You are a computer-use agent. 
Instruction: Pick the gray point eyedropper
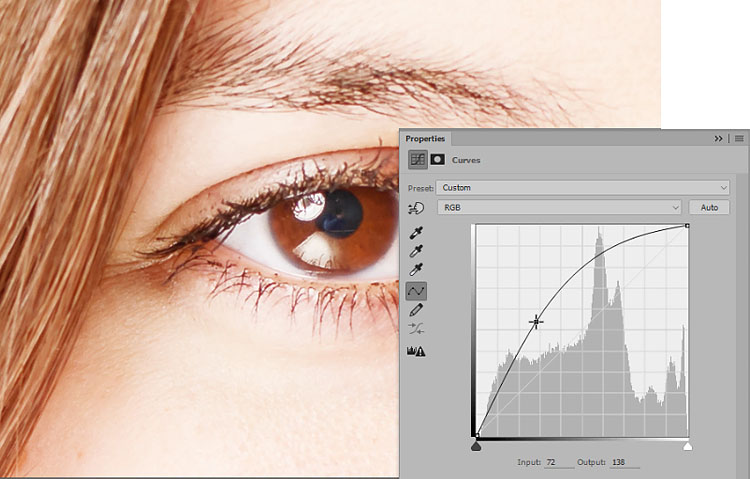click(416, 251)
